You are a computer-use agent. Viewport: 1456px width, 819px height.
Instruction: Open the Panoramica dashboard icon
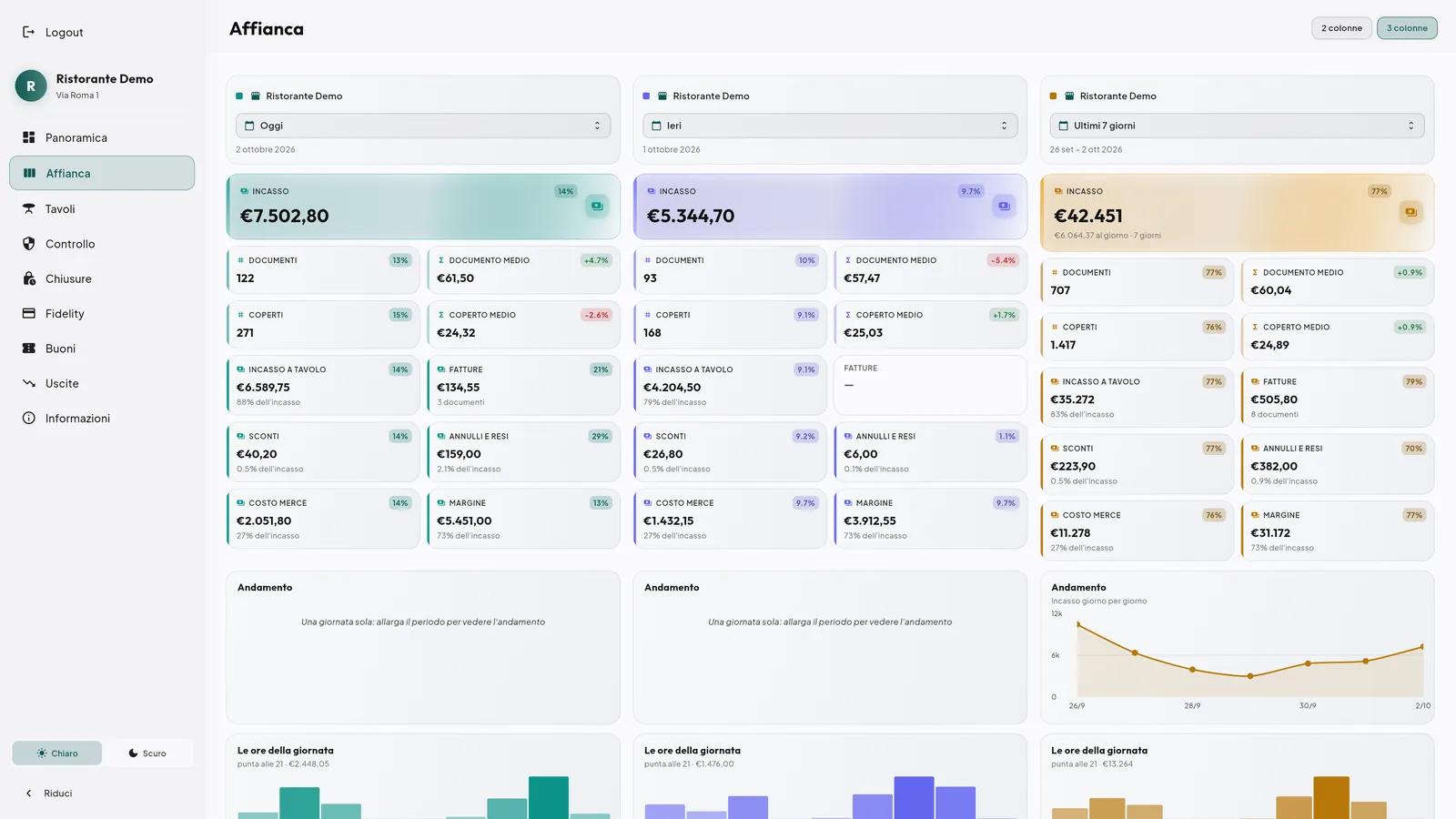click(28, 137)
